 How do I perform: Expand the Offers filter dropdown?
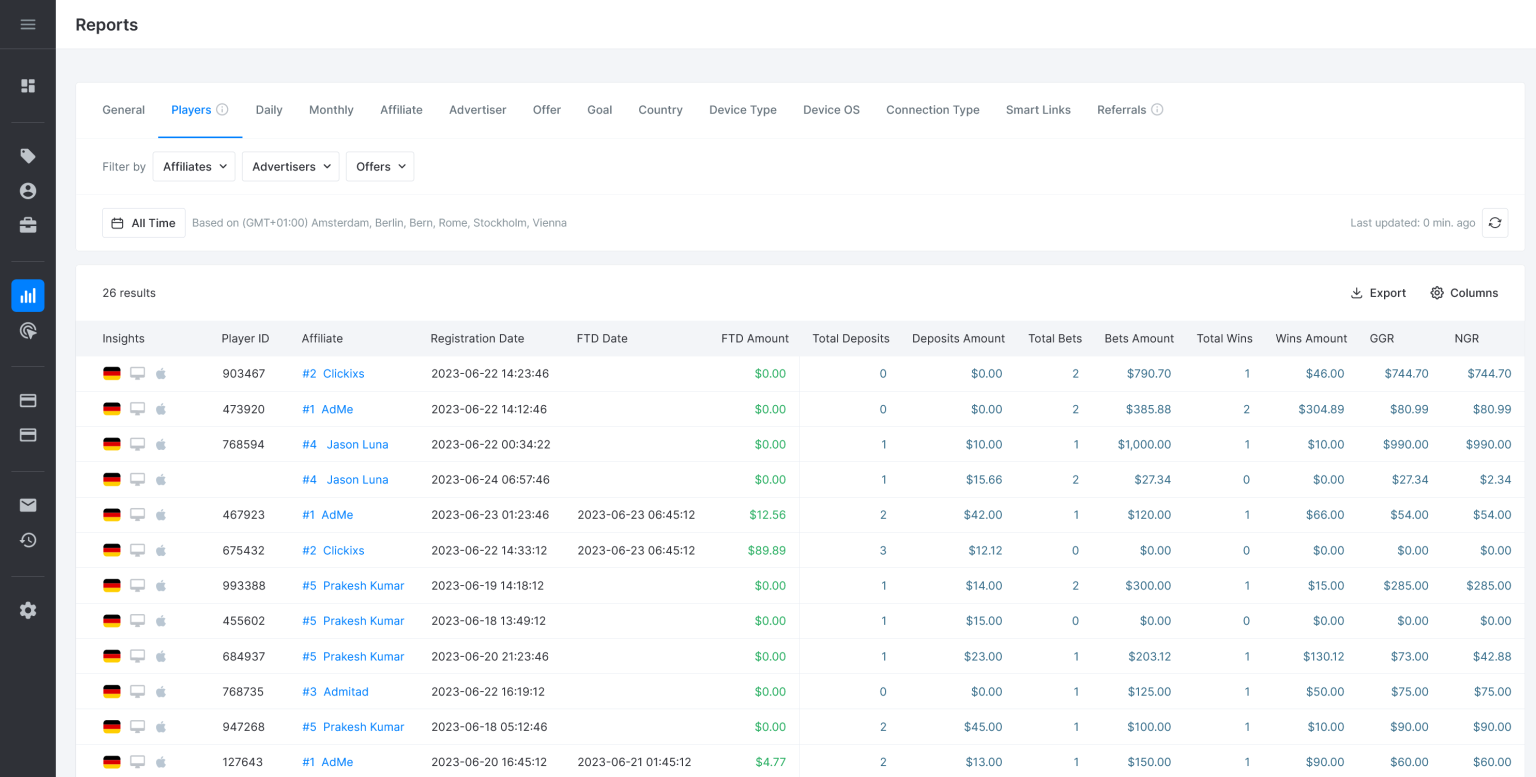point(380,167)
